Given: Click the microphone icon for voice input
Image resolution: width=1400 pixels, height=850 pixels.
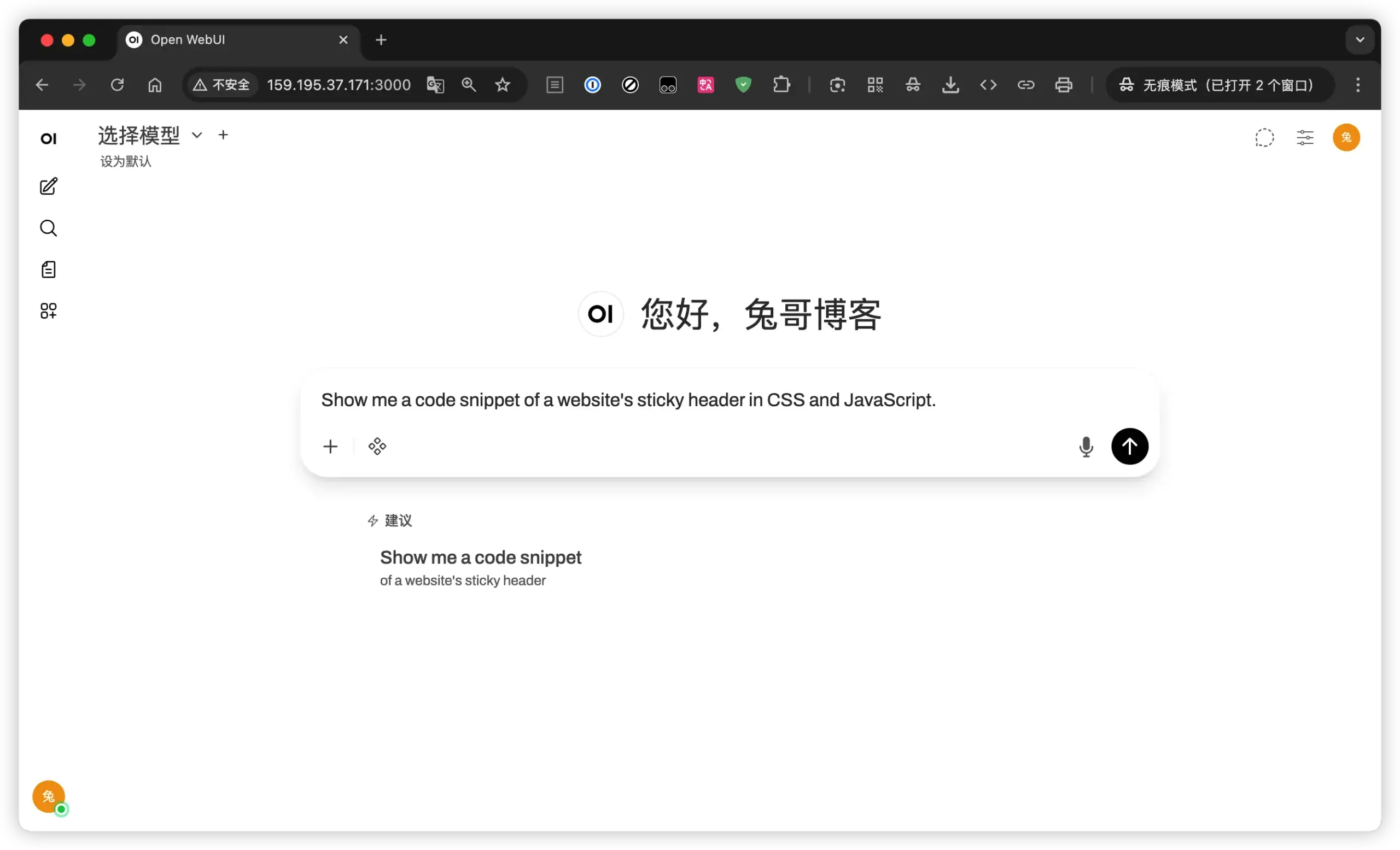Looking at the screenshot, I should 1086,446.
